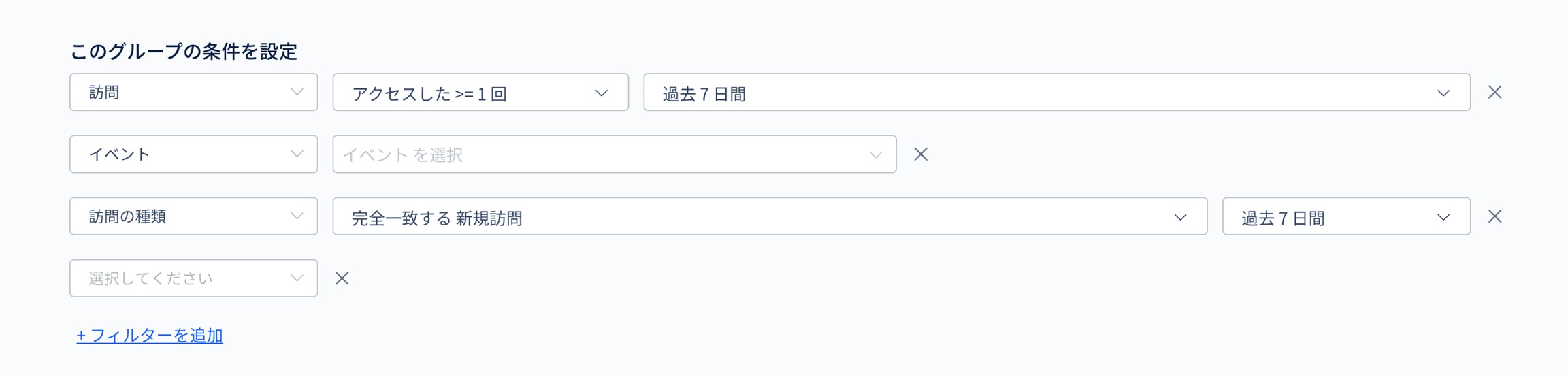
Task: Click chevron arrow in アクセスした >= 1 回 field
Action: [x=602, y=93]
